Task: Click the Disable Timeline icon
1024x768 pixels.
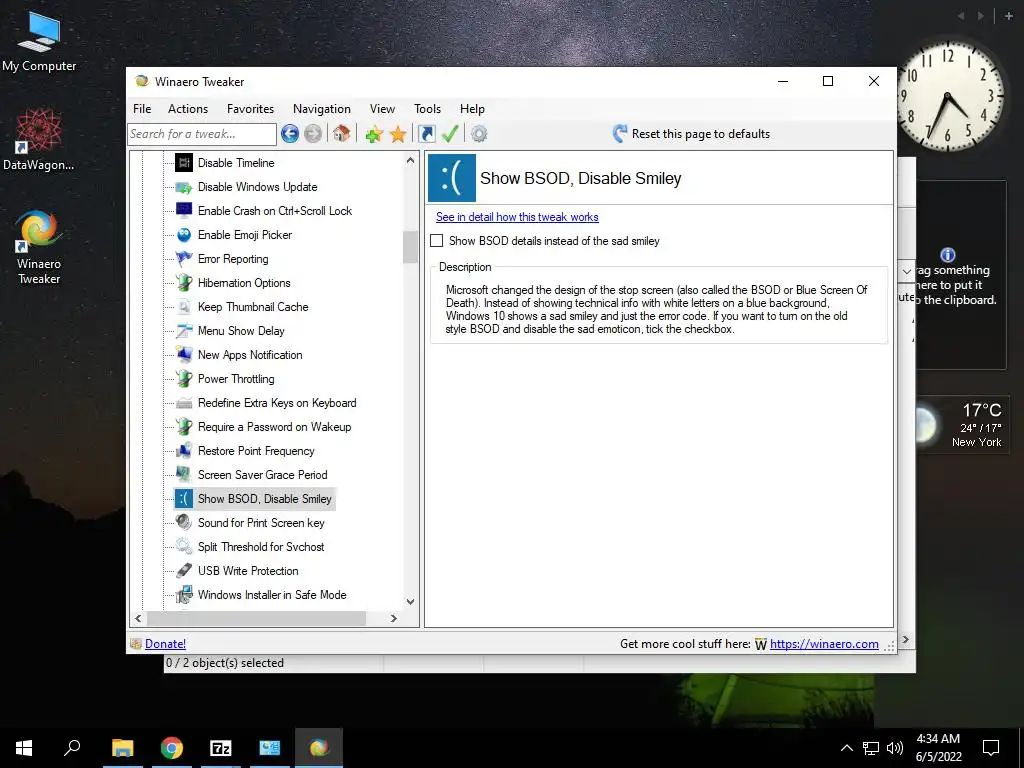Action: pyautogui.click(x=184, y=163)
